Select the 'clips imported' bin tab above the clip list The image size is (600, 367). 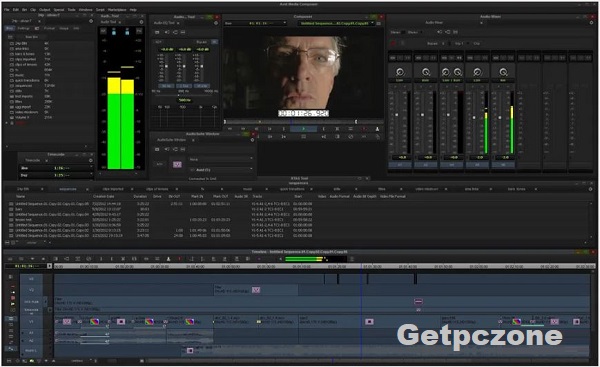[113, 189]
